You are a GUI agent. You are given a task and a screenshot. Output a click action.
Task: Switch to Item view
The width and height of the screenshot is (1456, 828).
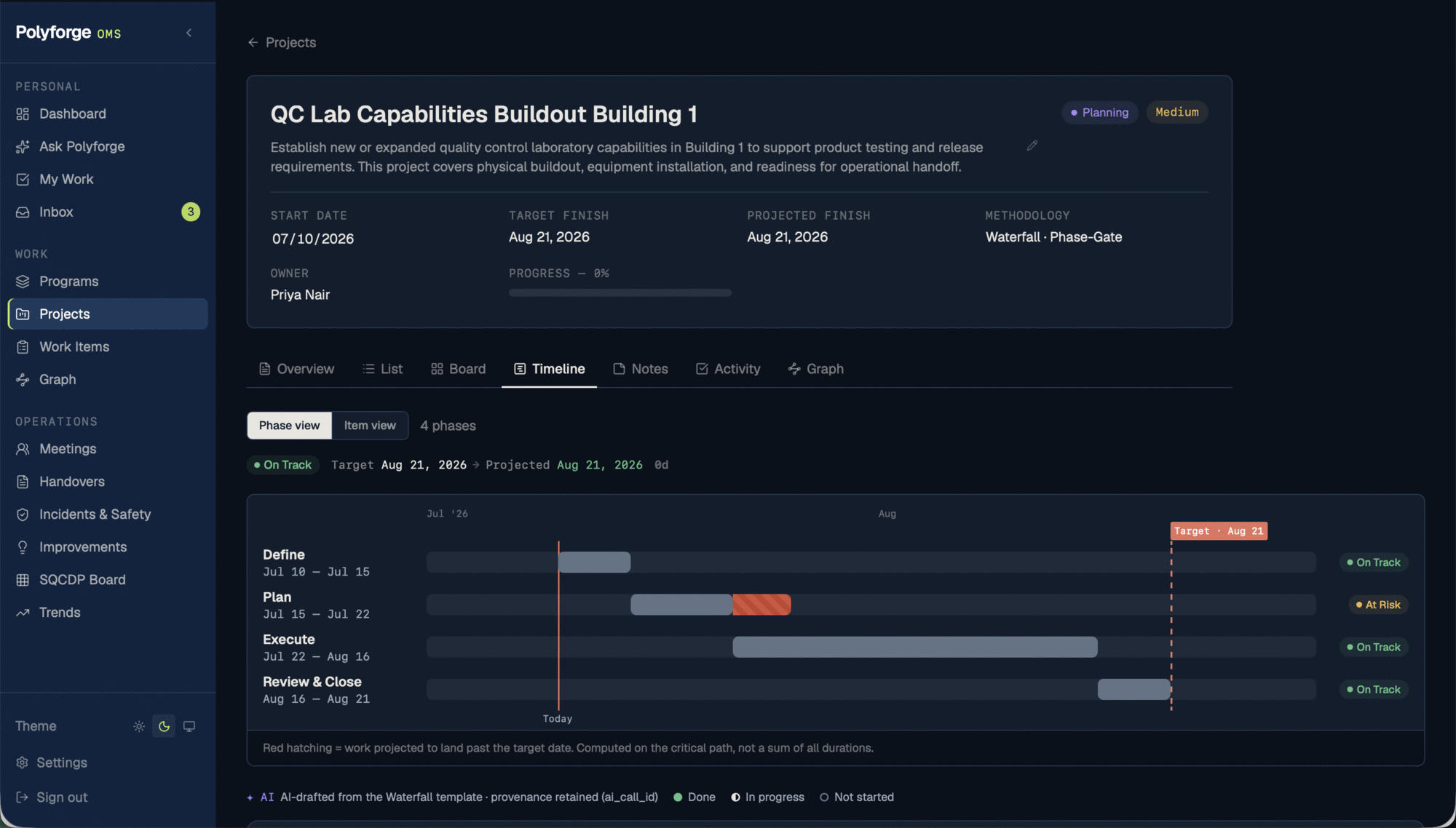(370, 426)
